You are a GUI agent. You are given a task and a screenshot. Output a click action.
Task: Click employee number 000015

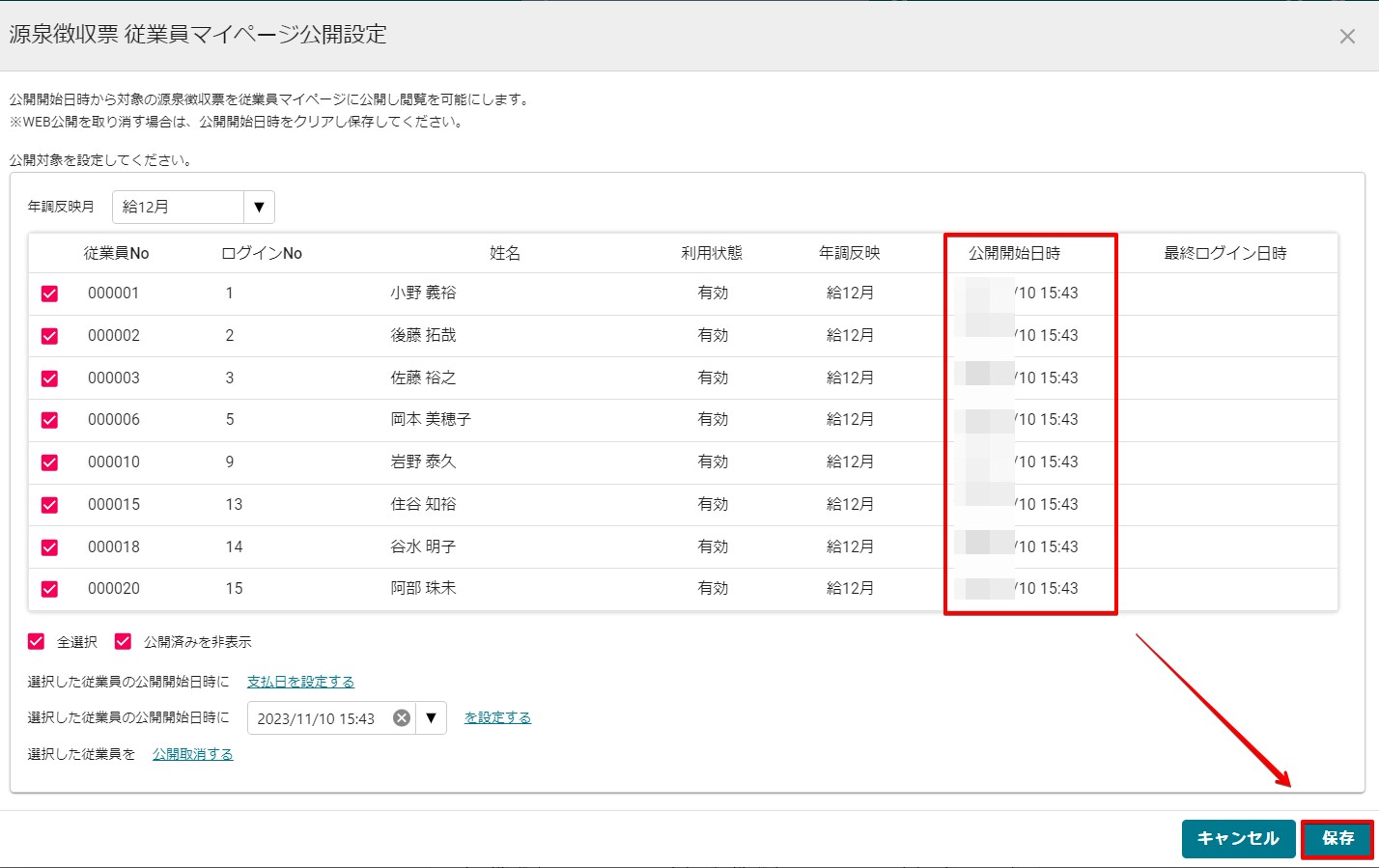(114, 504)
